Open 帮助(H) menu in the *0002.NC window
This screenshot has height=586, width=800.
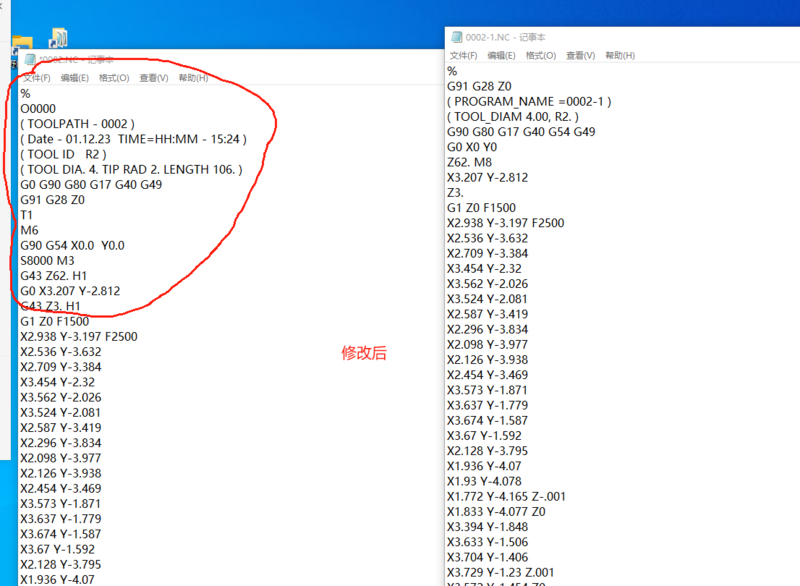tap(193, 78)
